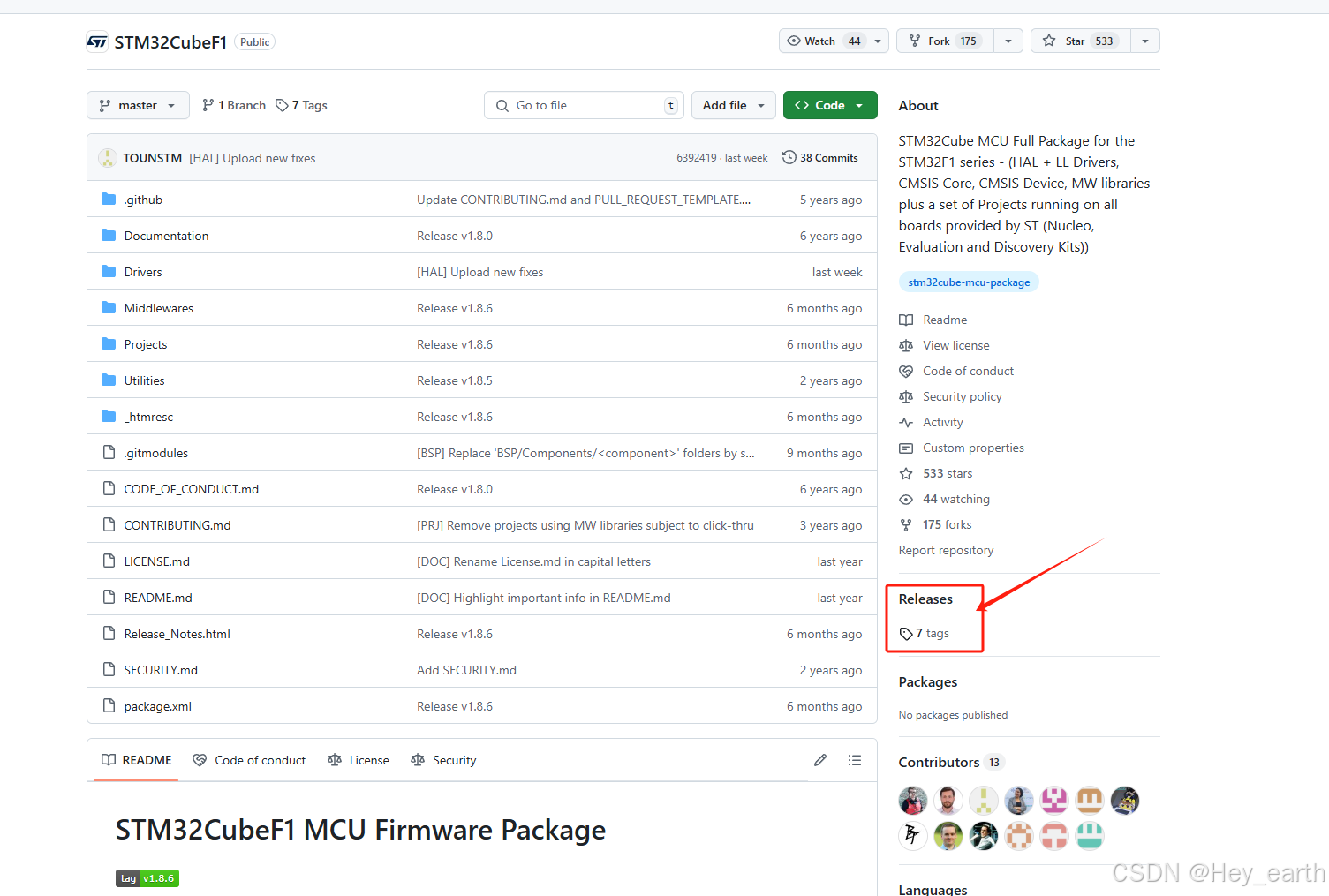
Task: Click the tag v1.8.6 badge
Action: point(147,878)
